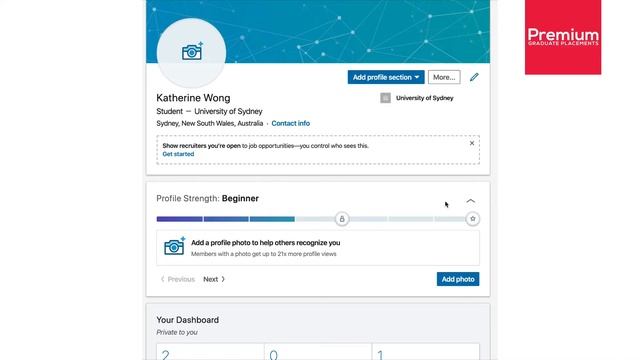The image size is (640, 360).
Task: Click the lock milestone icon on strength bar
Action: (x=342, y=219)
